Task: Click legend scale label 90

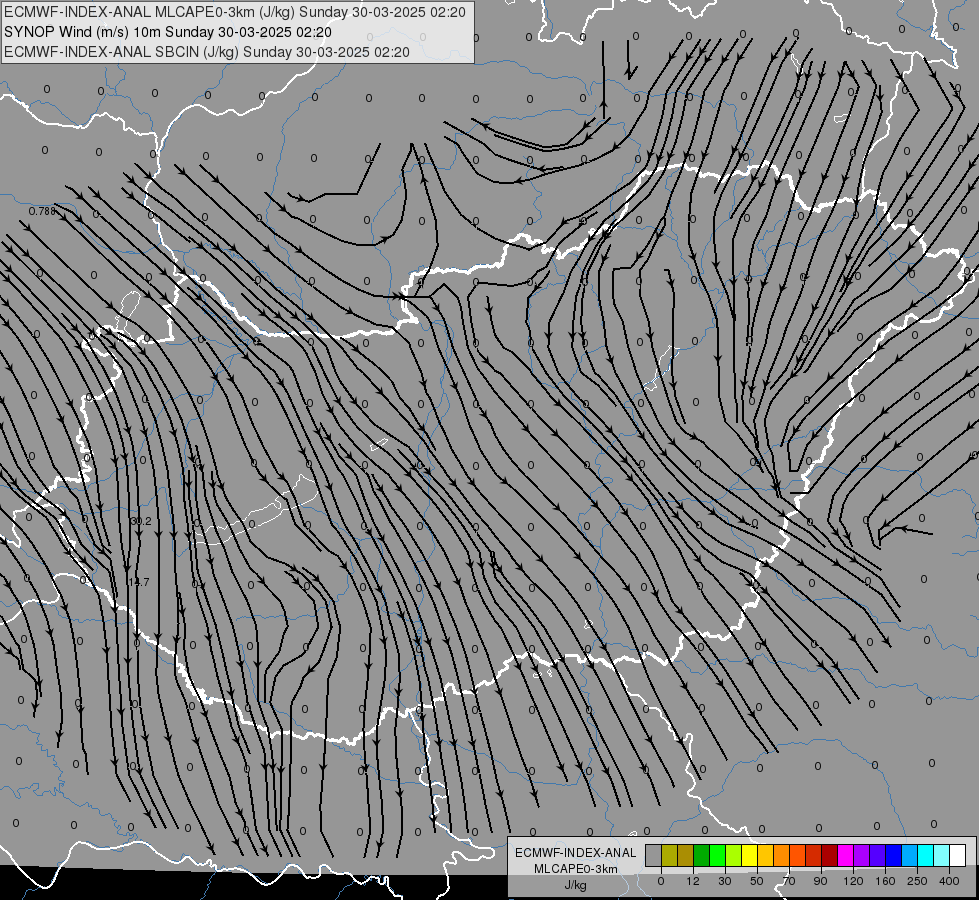Action: click(820, 881)
